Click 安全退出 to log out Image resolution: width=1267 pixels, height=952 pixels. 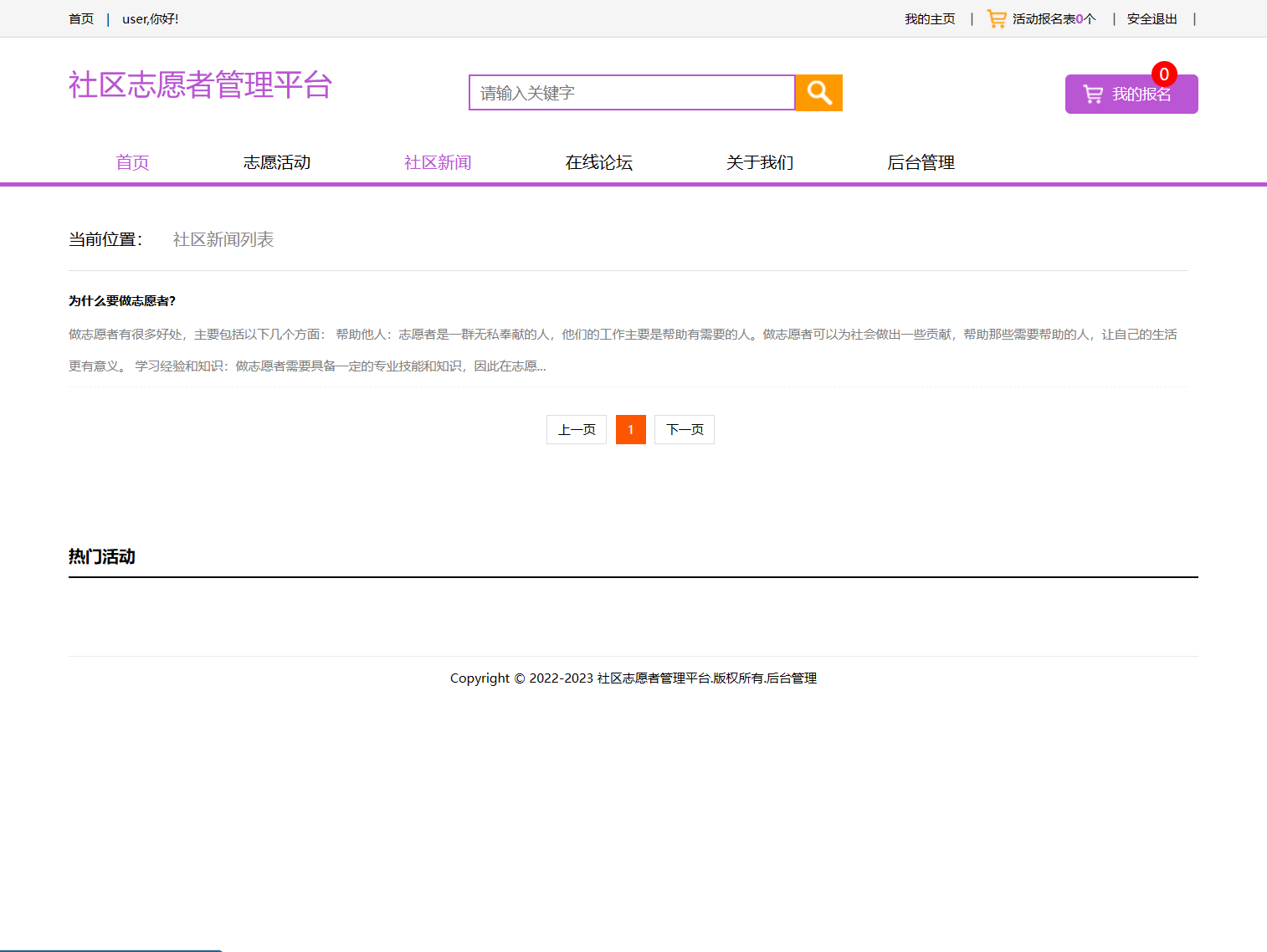[1152, 18]
